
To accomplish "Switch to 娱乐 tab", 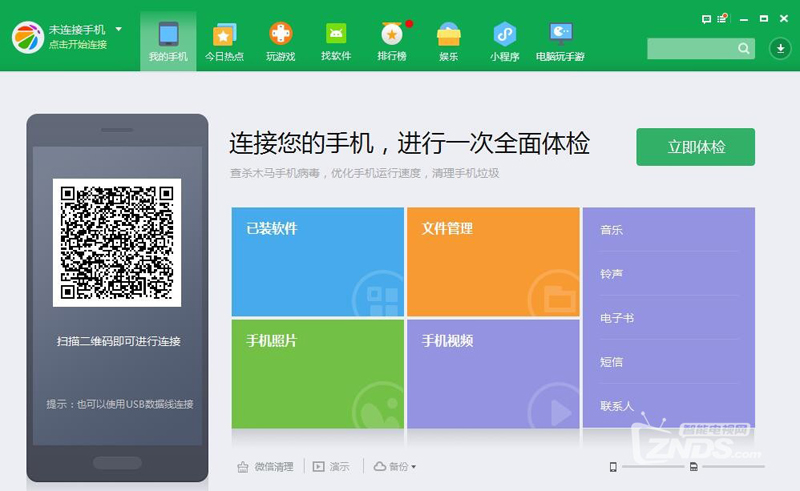I will (448, 41).
